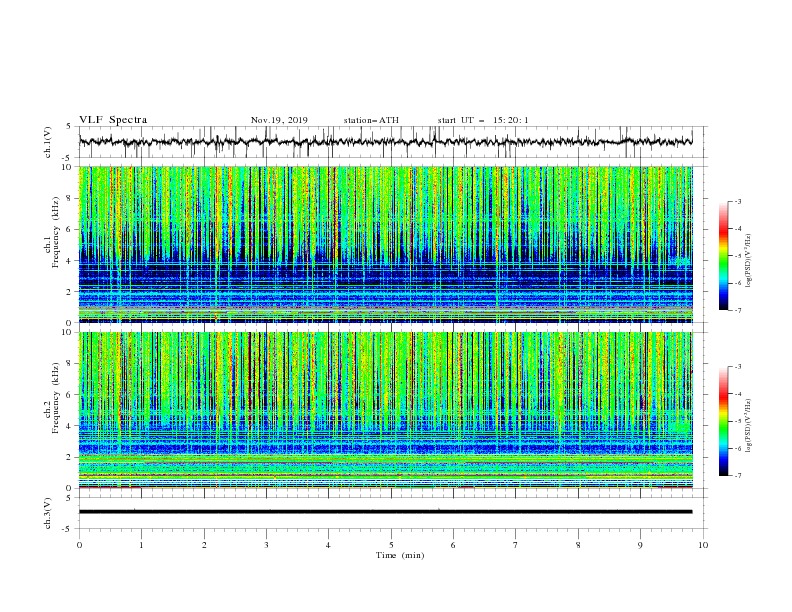Click time axis tick label "5"
This screenshot has width=792, height=612.
coord(391,545)
